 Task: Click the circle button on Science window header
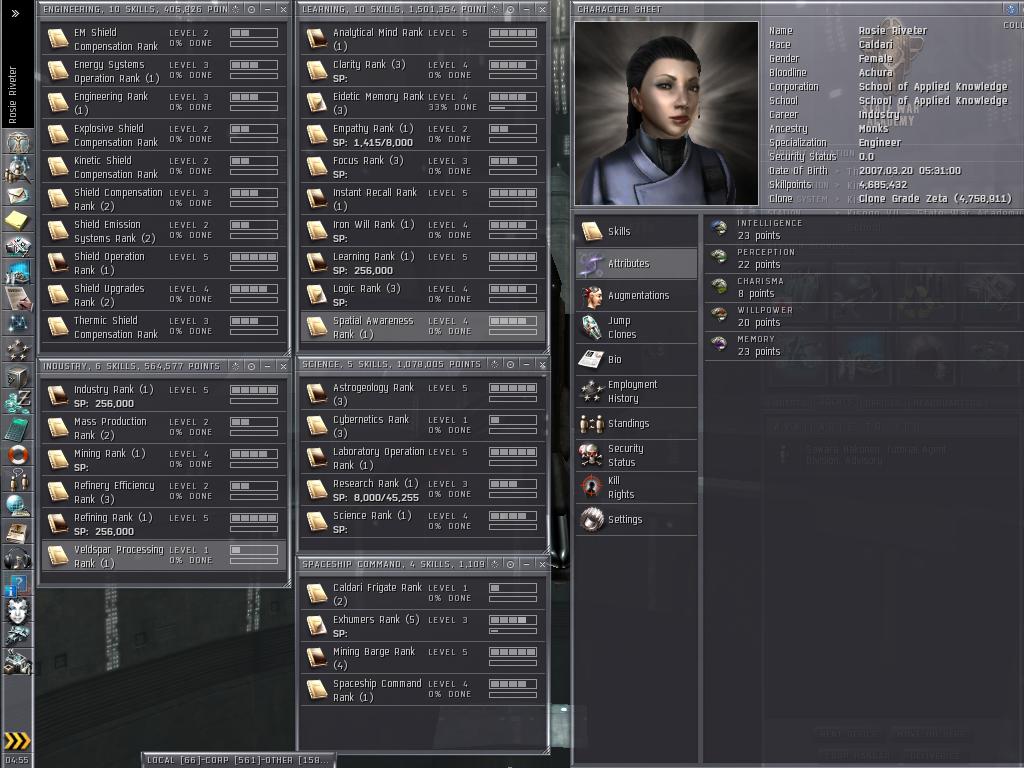(510, 364)
